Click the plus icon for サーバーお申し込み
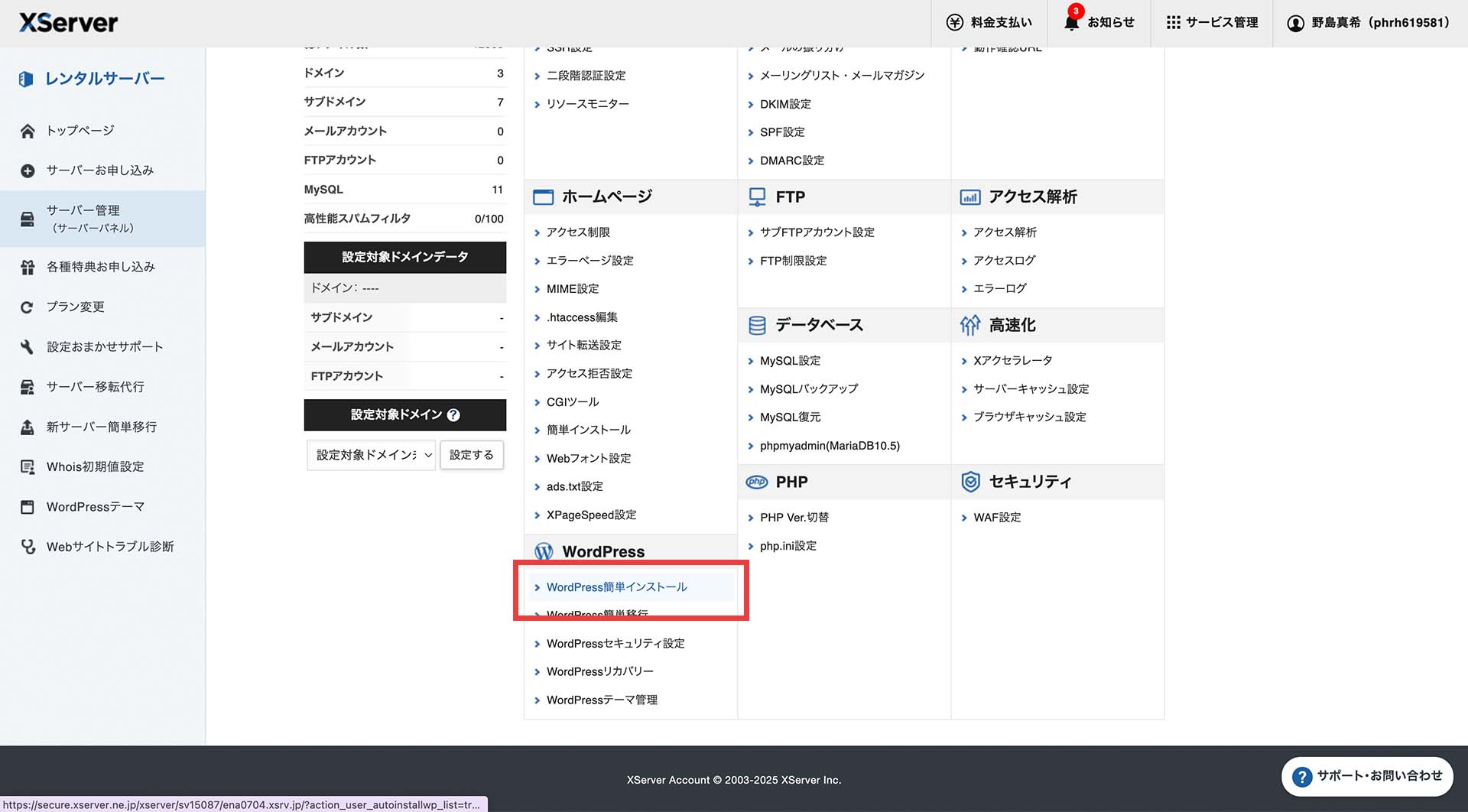Screen dimensions: 1468x812 click(28, 171)
